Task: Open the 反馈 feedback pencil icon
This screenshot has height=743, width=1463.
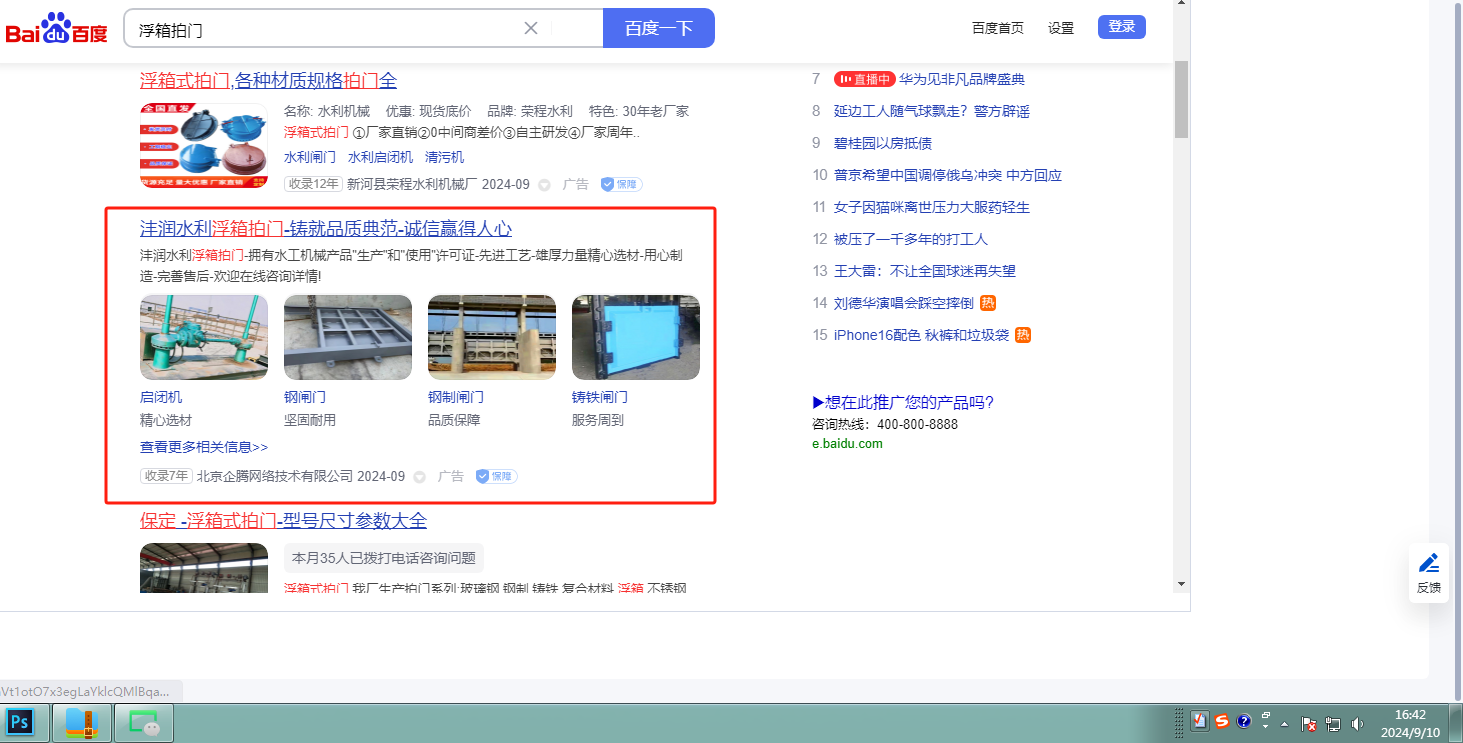Action: coord(1429,563)
